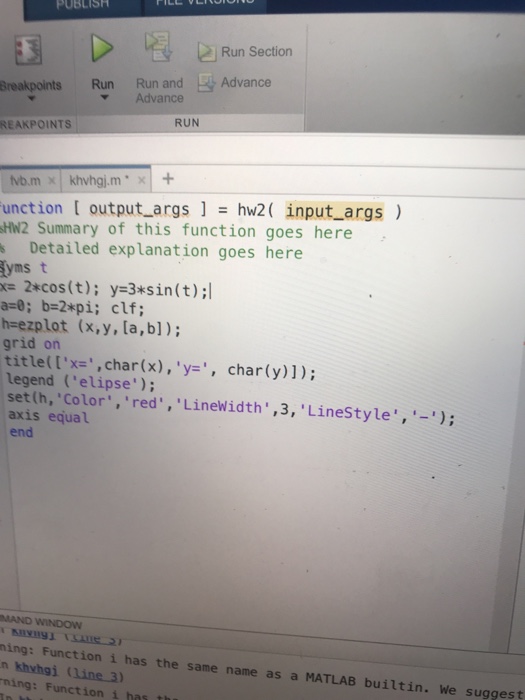Open the Run dropdown arrow
Viewport: 525px width, 700px height.
point(104,97)
